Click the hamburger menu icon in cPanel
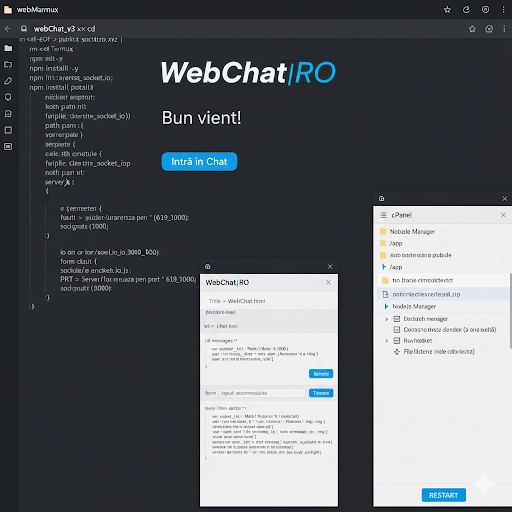 383,215
